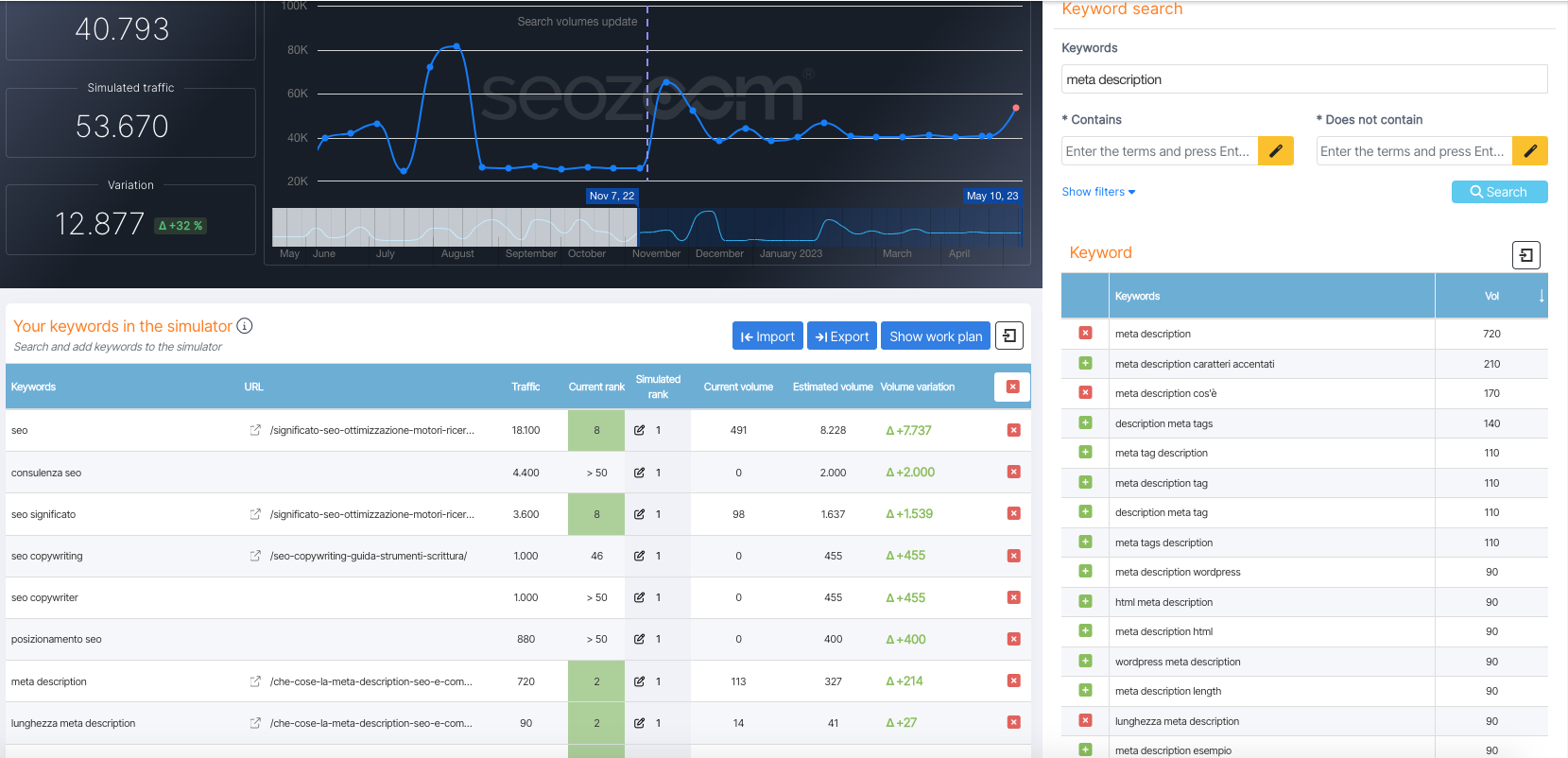This screenshot has height=758, width=1568.
Task: Open the external URL link for 'seo copywriting'
Action: coord(255,556)
